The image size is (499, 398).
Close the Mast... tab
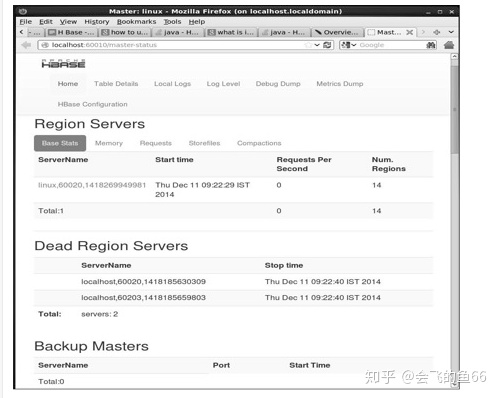(x=410, y=32)
